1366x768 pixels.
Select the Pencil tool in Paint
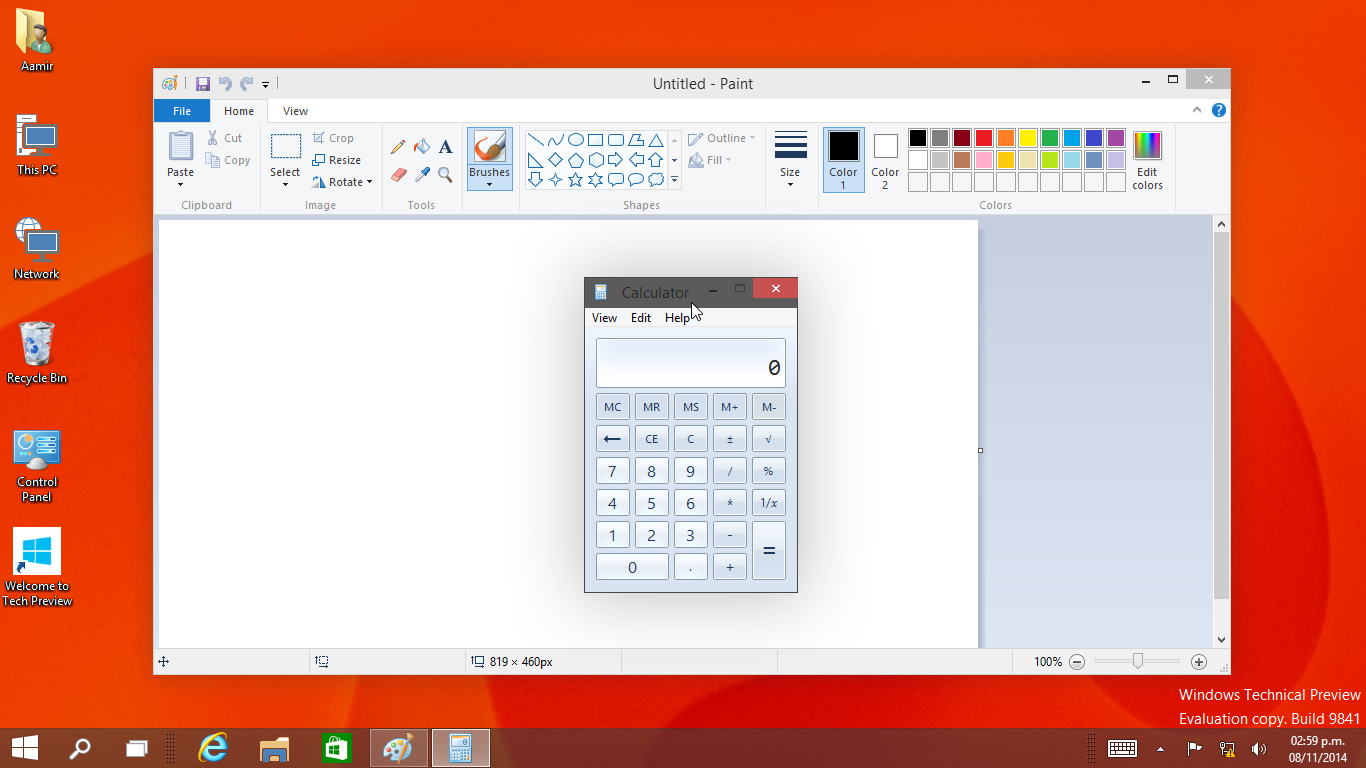click(398, 147)
